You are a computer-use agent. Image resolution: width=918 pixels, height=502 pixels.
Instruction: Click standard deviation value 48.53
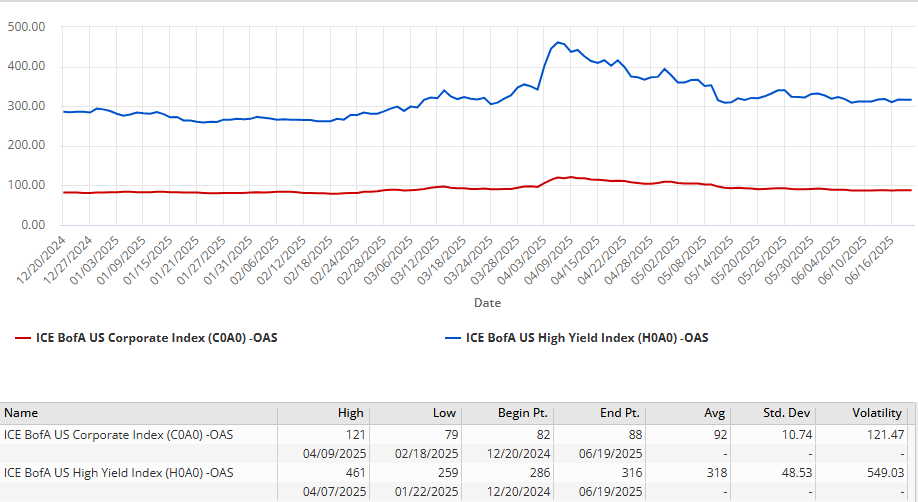pyautogui.click(x=797, y=473)
